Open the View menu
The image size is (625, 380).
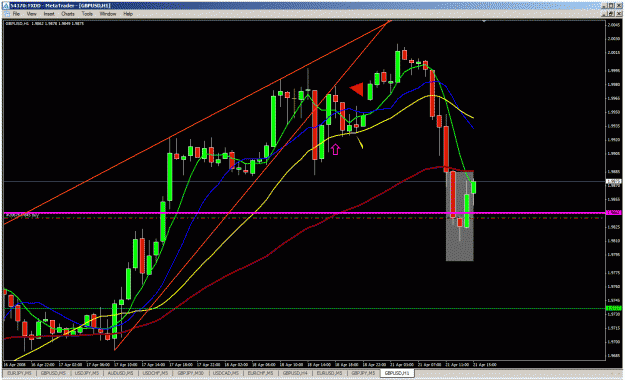click(31, 14)
